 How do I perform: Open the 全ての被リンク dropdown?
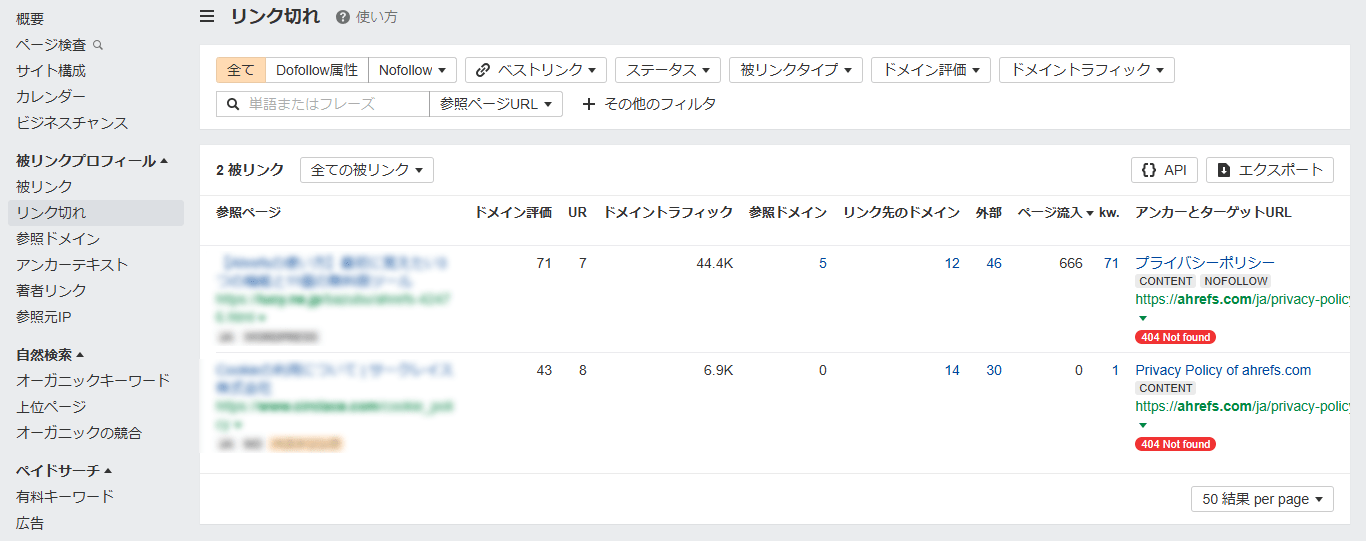pyautogui.click(x=367, y=170)
